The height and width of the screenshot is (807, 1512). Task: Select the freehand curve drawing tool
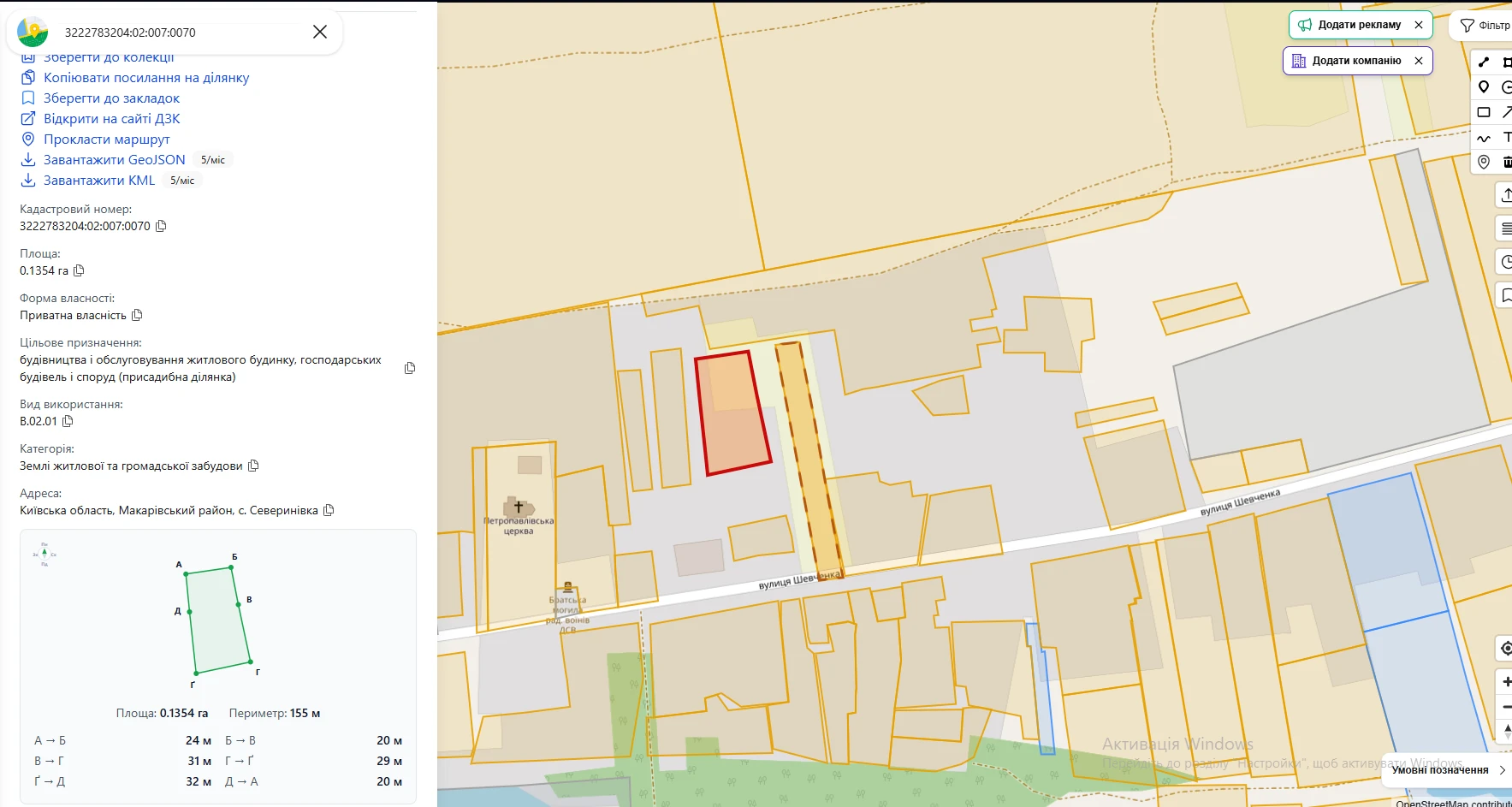pos(1484,137)
